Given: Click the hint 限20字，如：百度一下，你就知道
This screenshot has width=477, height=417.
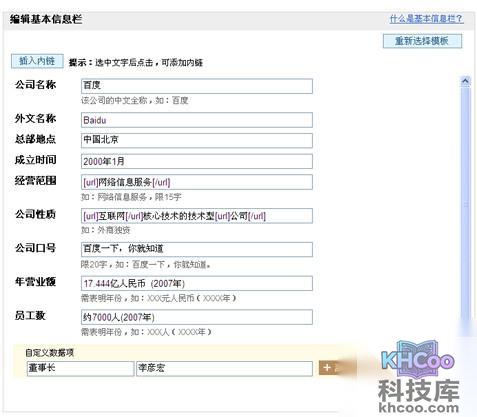Looking at the screenshot, I should pos(146,265).
